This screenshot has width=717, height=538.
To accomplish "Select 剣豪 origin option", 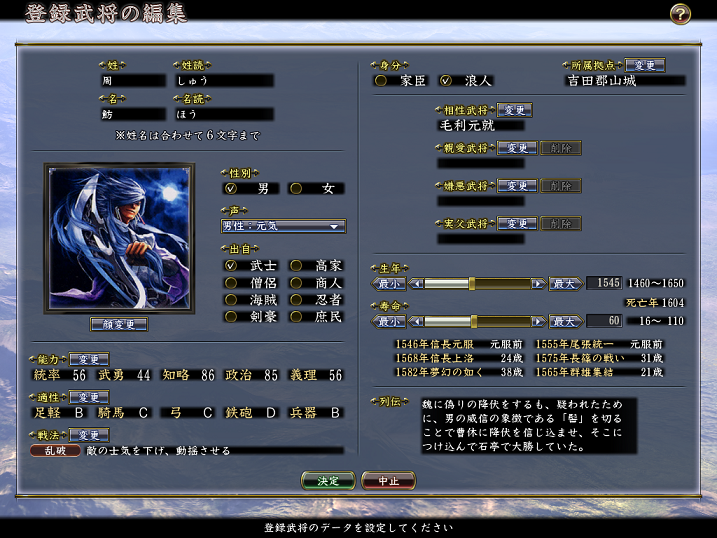I will pyautogui.click(x=232, y=316).
